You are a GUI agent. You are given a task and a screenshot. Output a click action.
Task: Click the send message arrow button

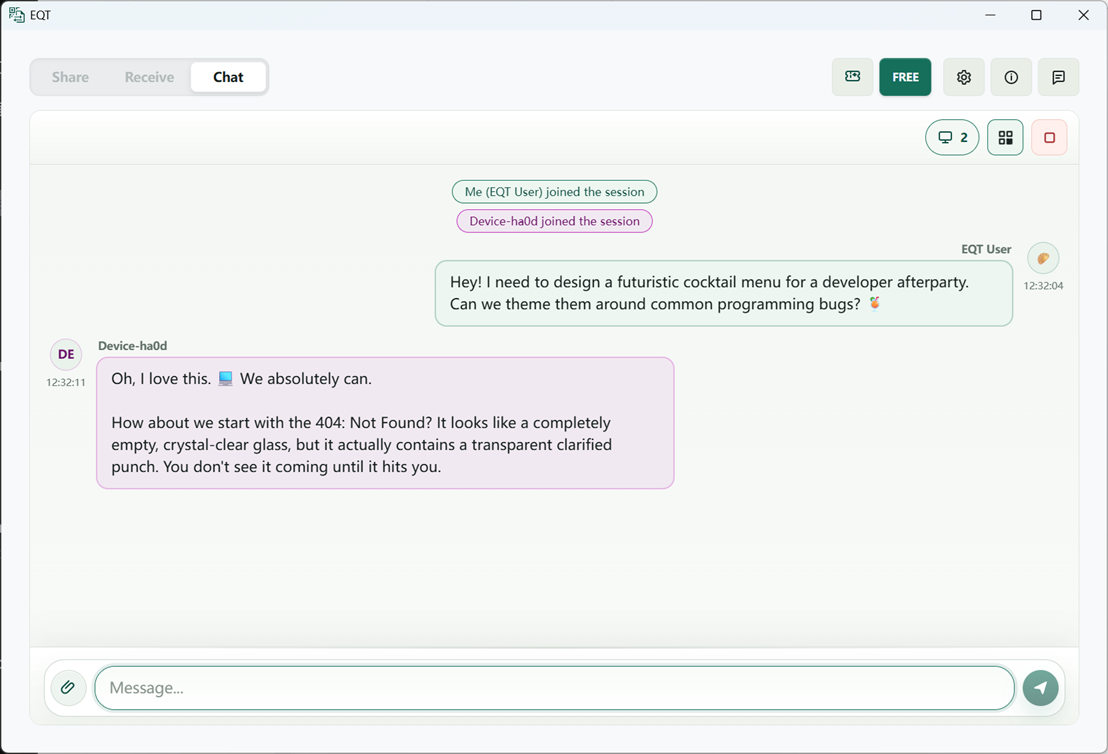(1040, 688)
